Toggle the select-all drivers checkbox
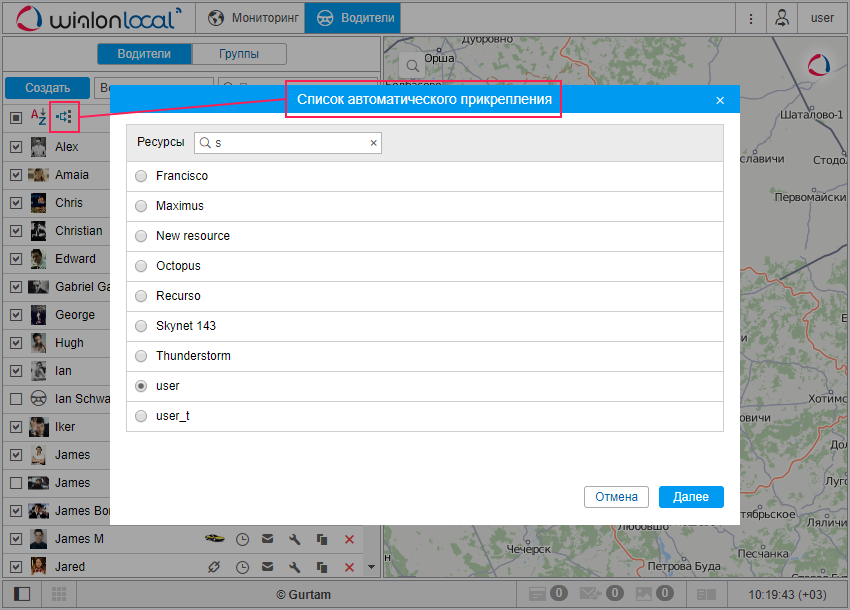The image size is (850, 610). click(x=16, y=118)
